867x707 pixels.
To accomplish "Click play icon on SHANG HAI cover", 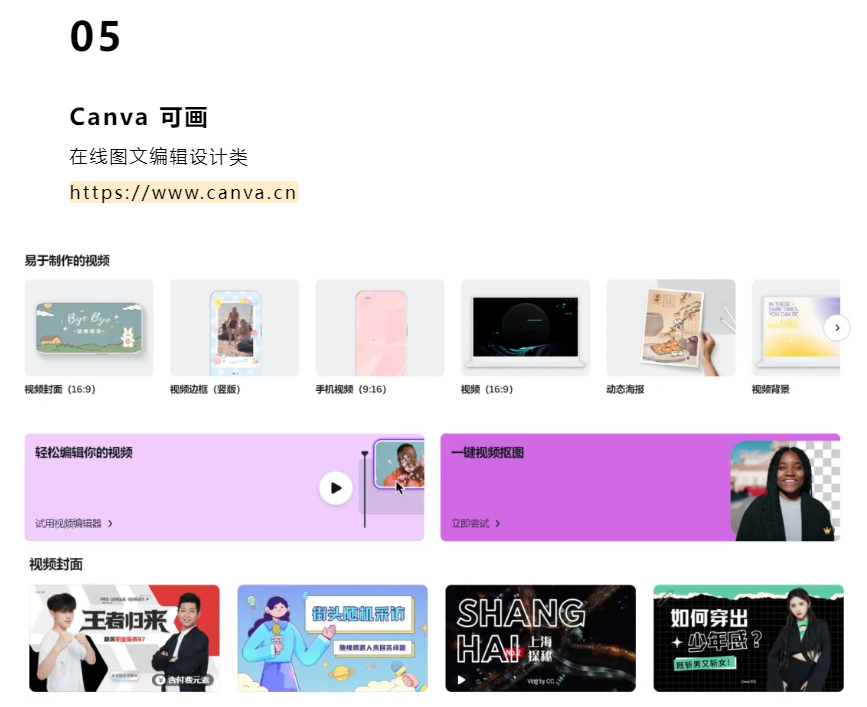I will tap(461, 680).
